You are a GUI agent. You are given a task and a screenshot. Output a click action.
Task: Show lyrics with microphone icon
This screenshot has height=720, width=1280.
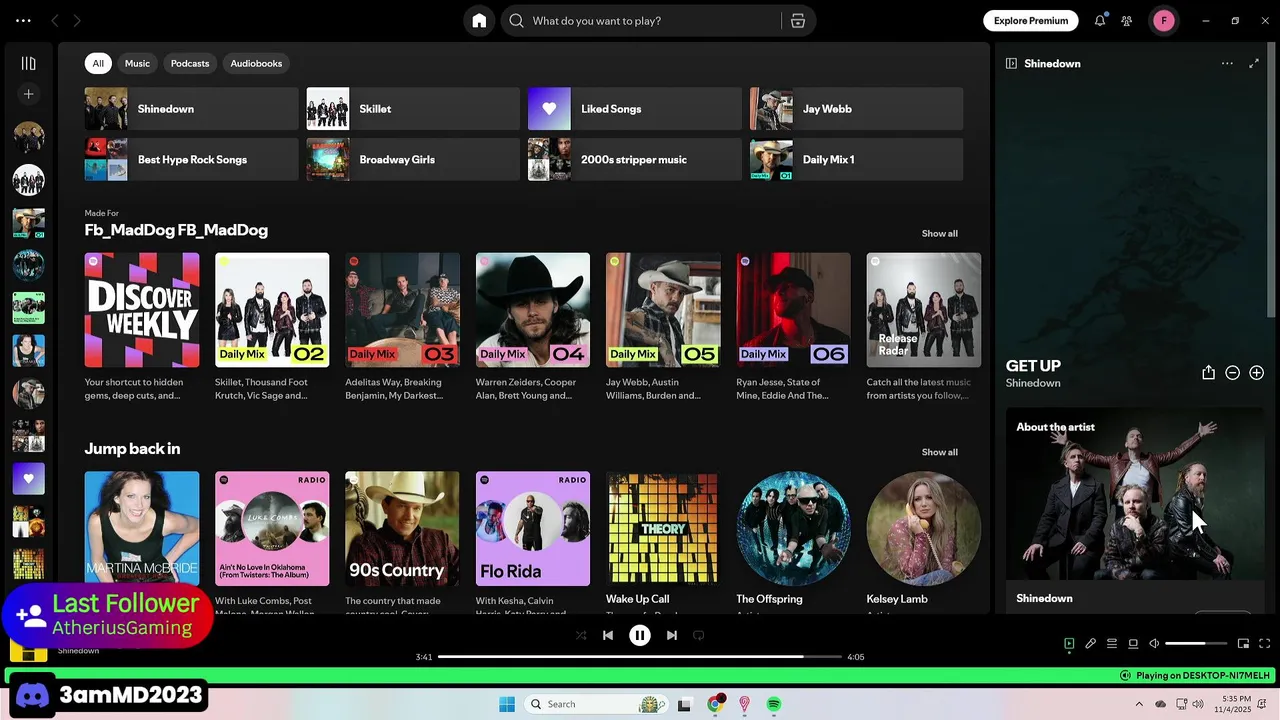[1091, 644]
